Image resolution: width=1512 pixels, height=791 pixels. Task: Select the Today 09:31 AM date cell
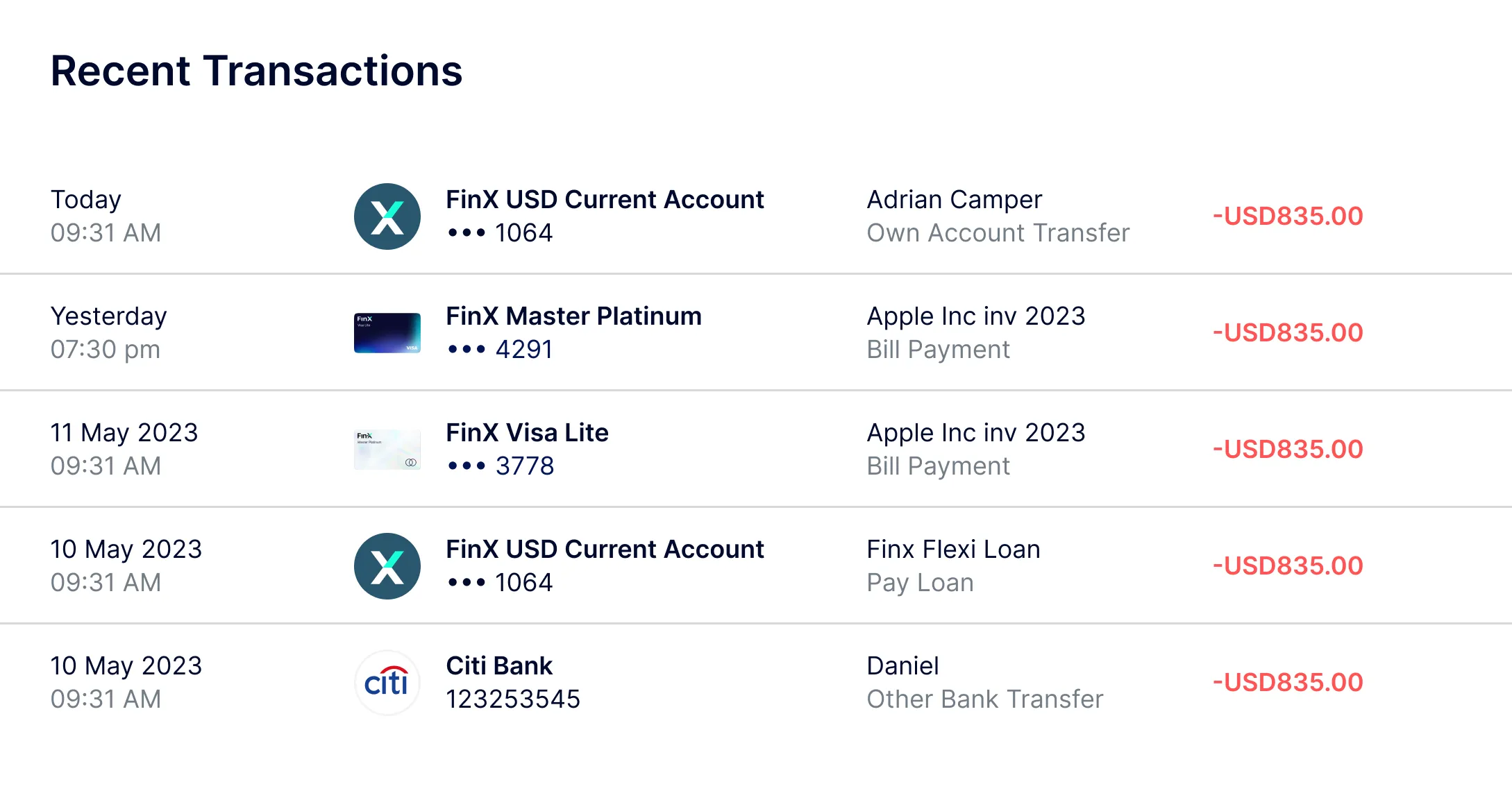pos(106,216)
